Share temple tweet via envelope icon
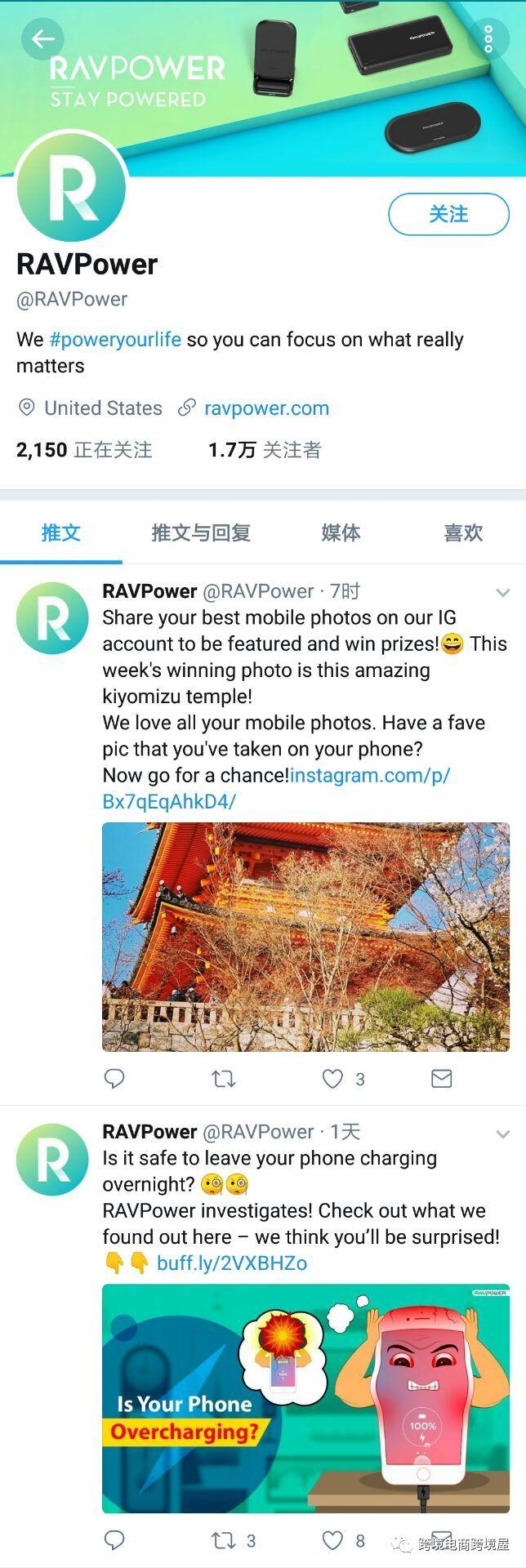This screenshot has height=1568, width=526. [441, 1079]
